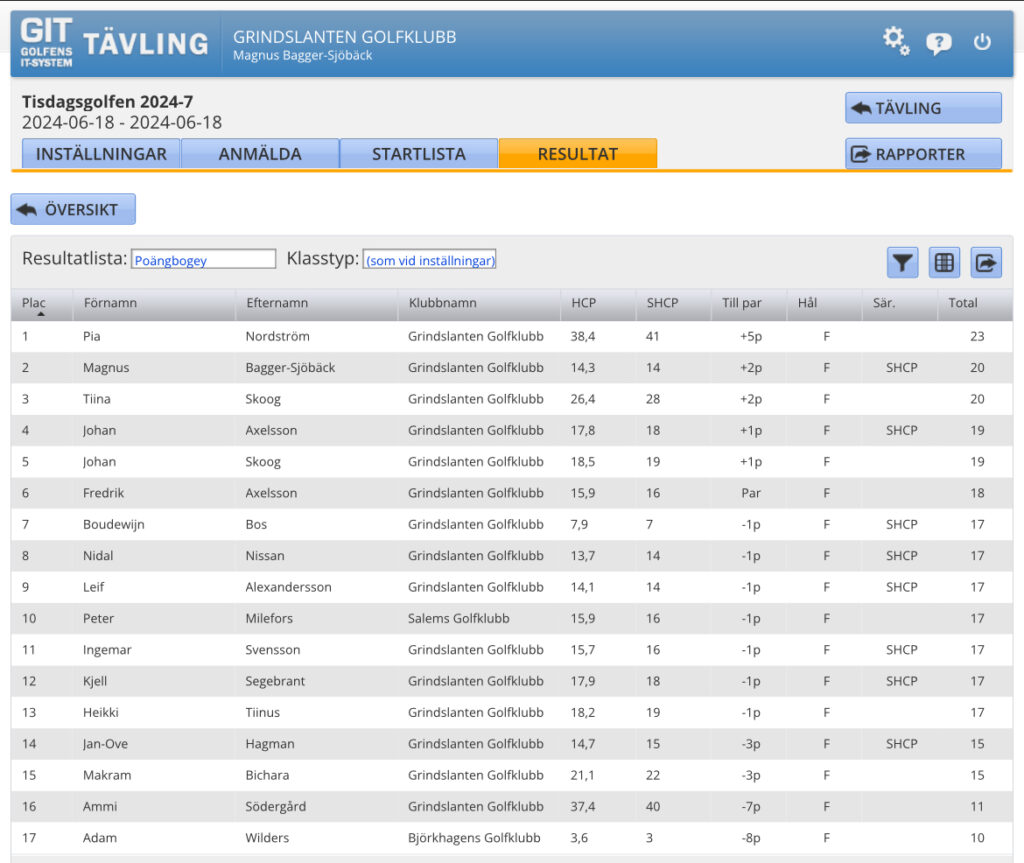Image resolution: width=1024 pixels, height=863 pixels.
Task: Sort by the SHCP column header
Action: (x=673, y=304)
